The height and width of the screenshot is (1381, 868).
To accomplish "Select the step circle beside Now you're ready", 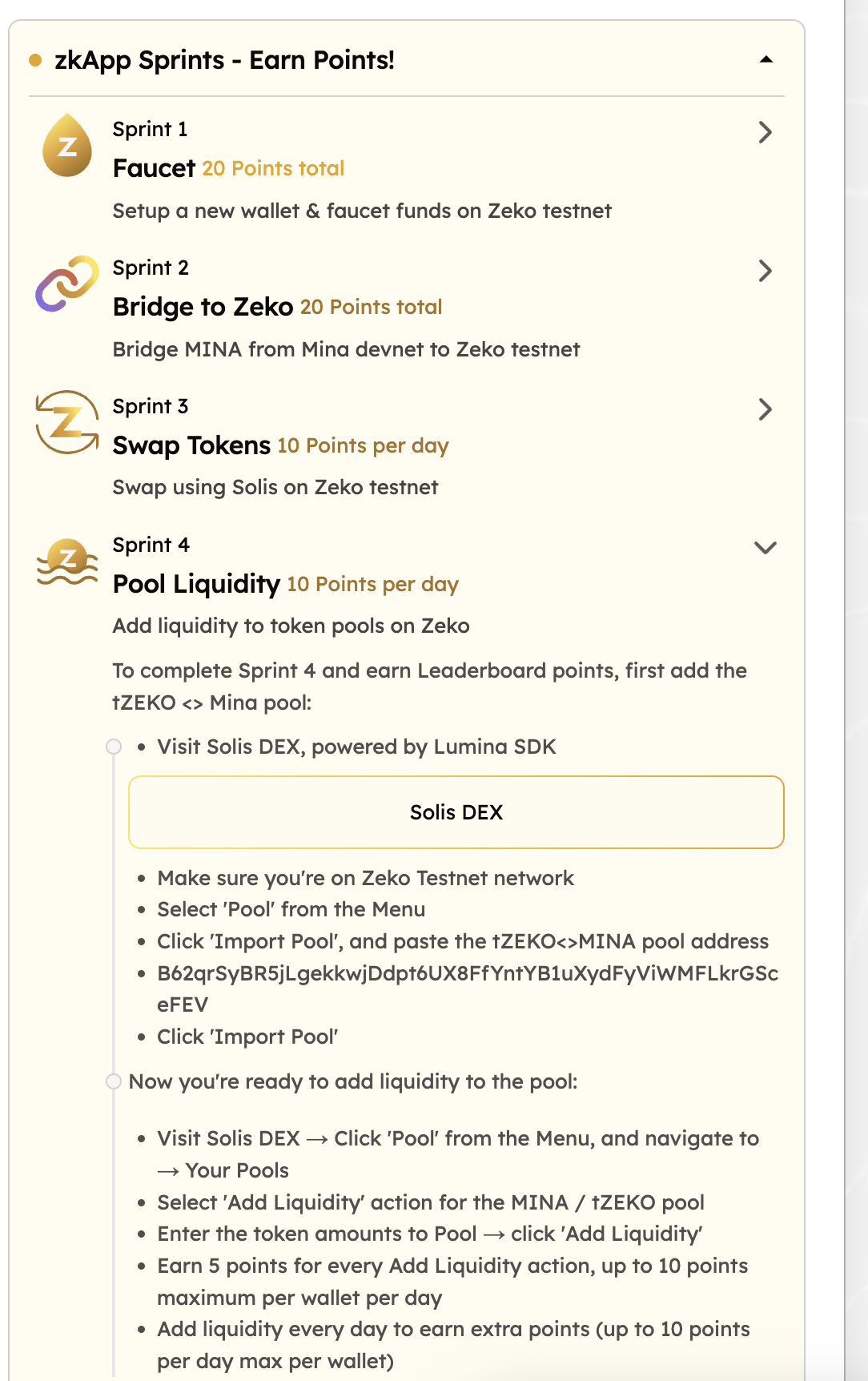I will (114, 1081).
